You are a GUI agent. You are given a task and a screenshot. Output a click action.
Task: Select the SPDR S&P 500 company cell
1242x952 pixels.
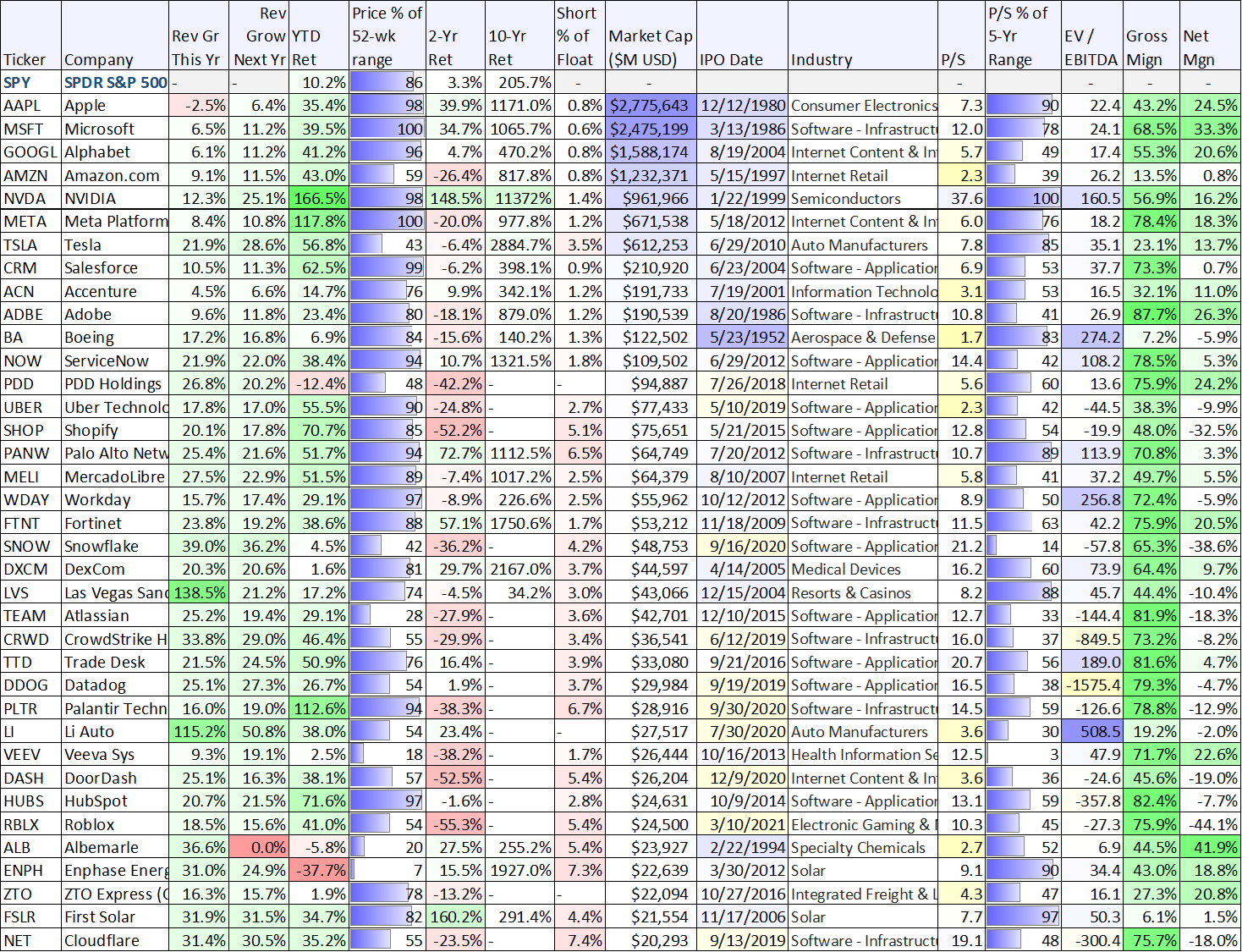(115, 83)
